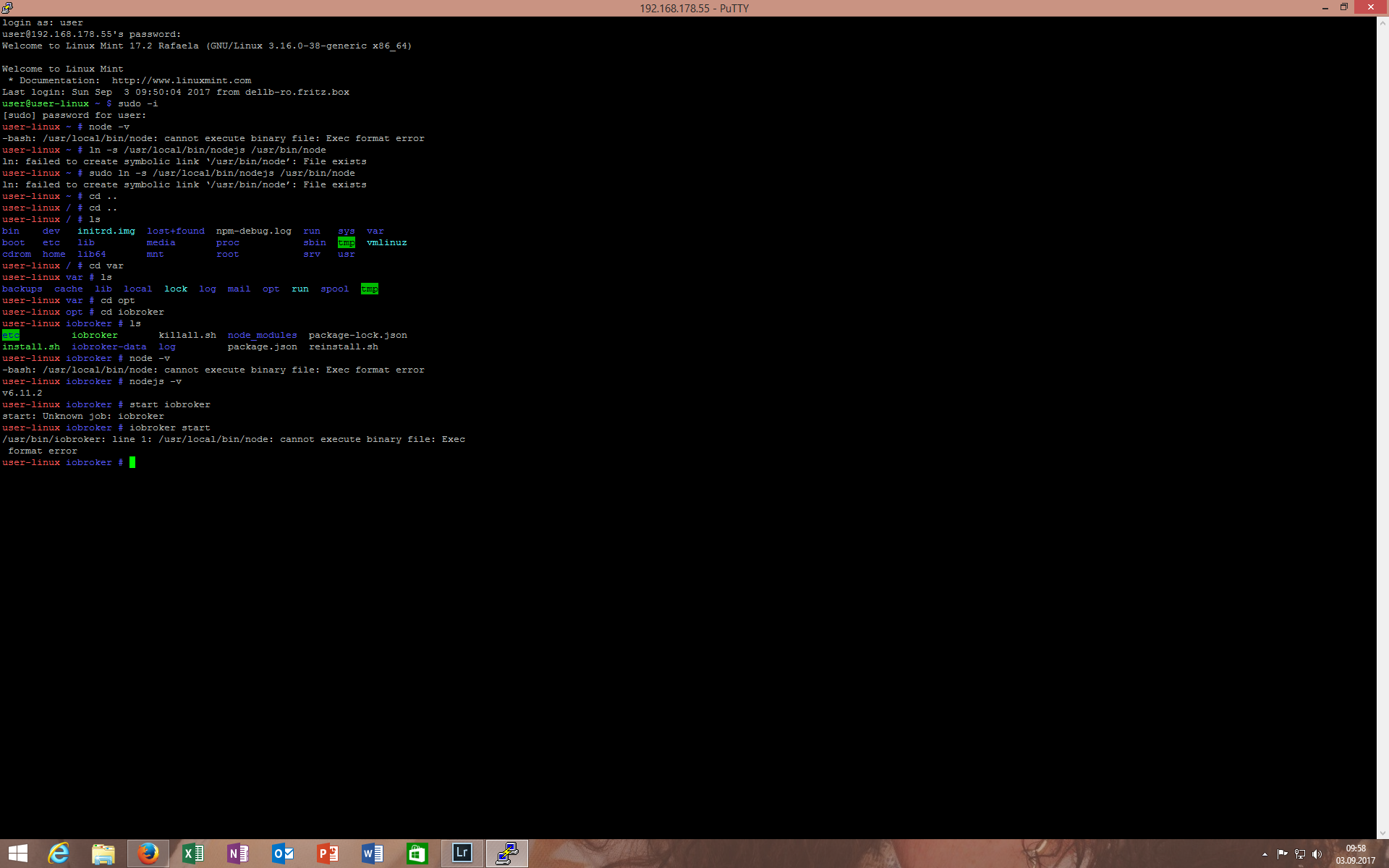Click 'iobroker-data' directory name

pos(109,346)
